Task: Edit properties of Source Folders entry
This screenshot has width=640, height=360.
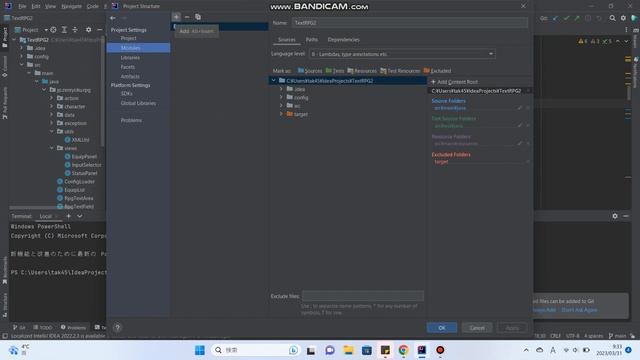Action: 520,108
